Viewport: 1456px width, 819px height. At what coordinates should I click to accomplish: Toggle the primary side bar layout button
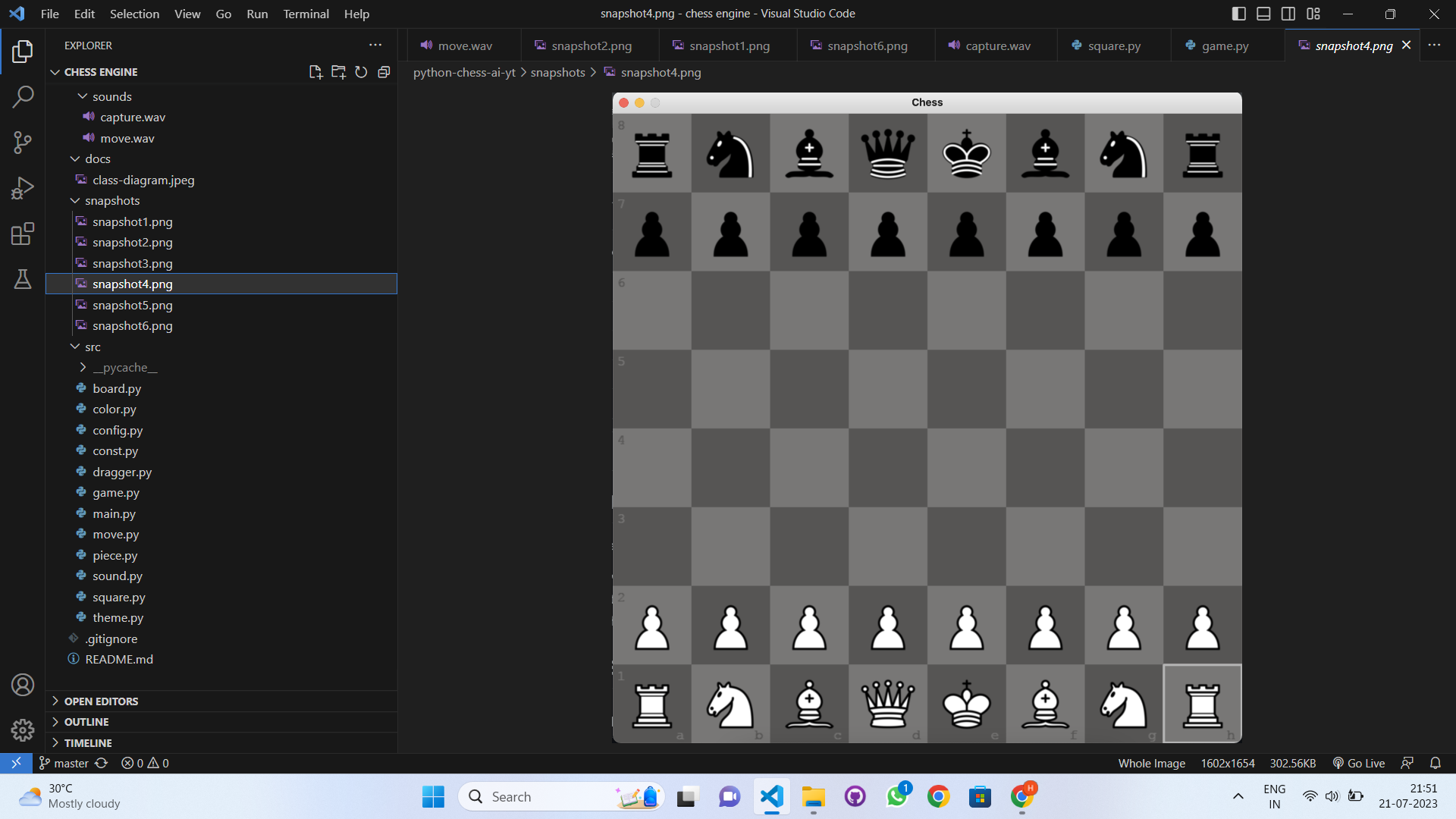[x=1238, y=14]
